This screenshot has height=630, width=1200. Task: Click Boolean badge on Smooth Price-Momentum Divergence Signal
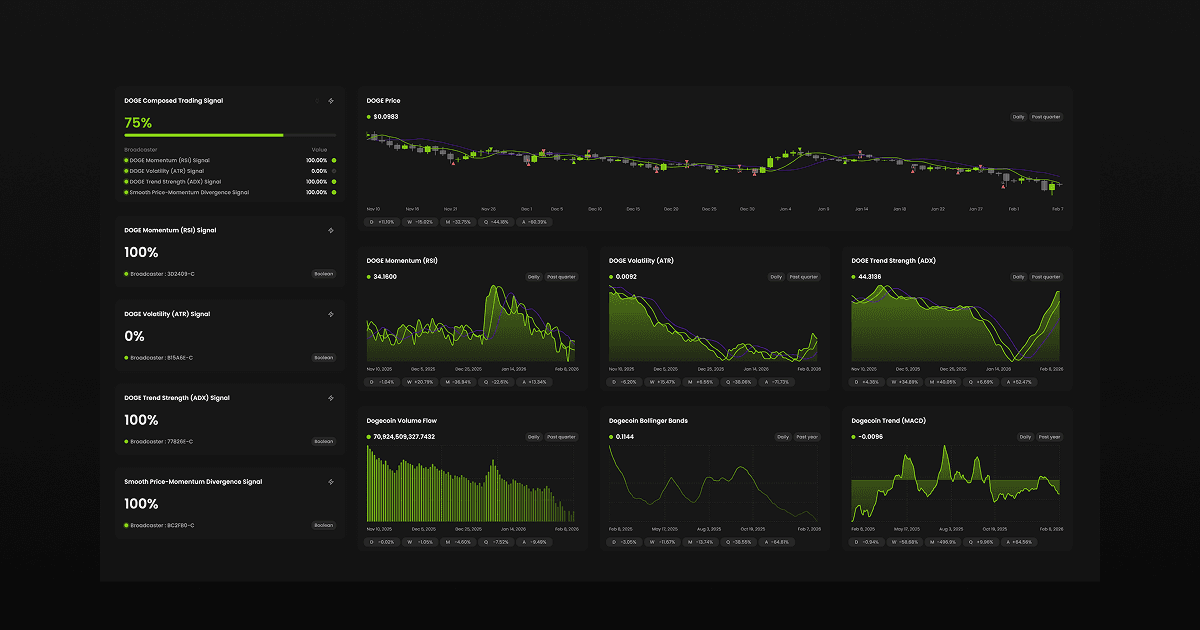(x=324, y=525)
